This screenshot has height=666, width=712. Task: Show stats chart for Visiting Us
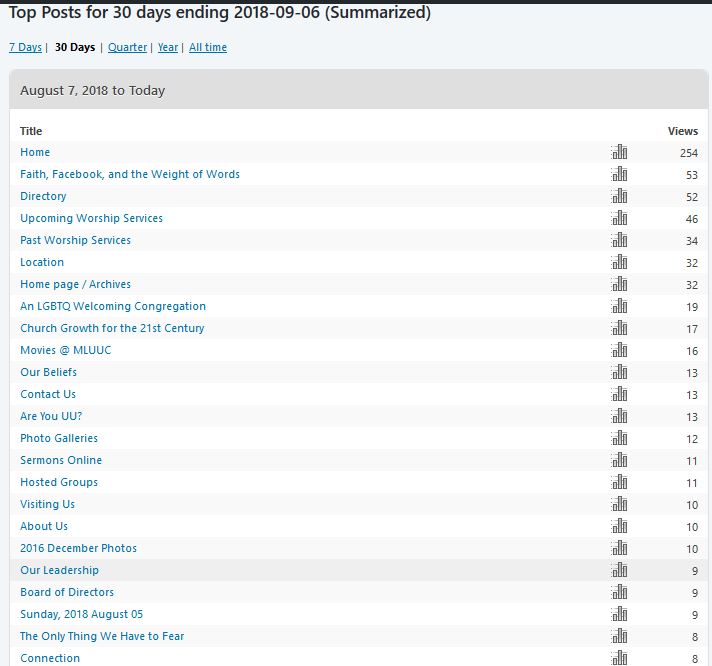pos(619,504)
